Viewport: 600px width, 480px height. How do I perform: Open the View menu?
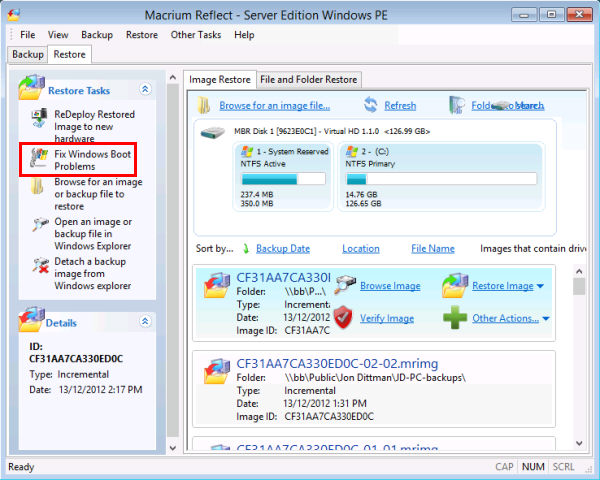click(x=58, y=35)
